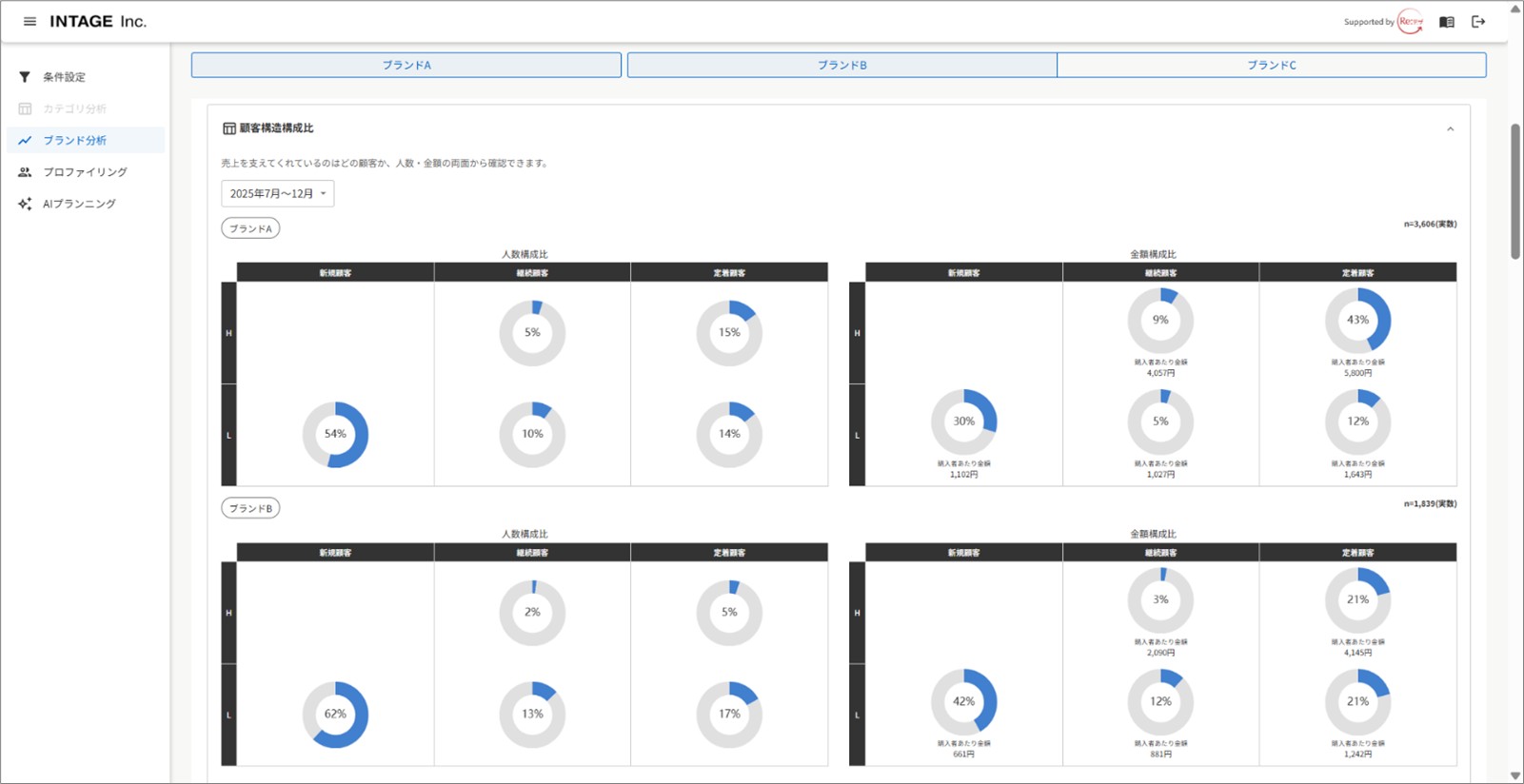The width and height of the screenshot is (1524, 784).
Task: Click the page vertical scrollbar thumb
Action: [1514, 190]
